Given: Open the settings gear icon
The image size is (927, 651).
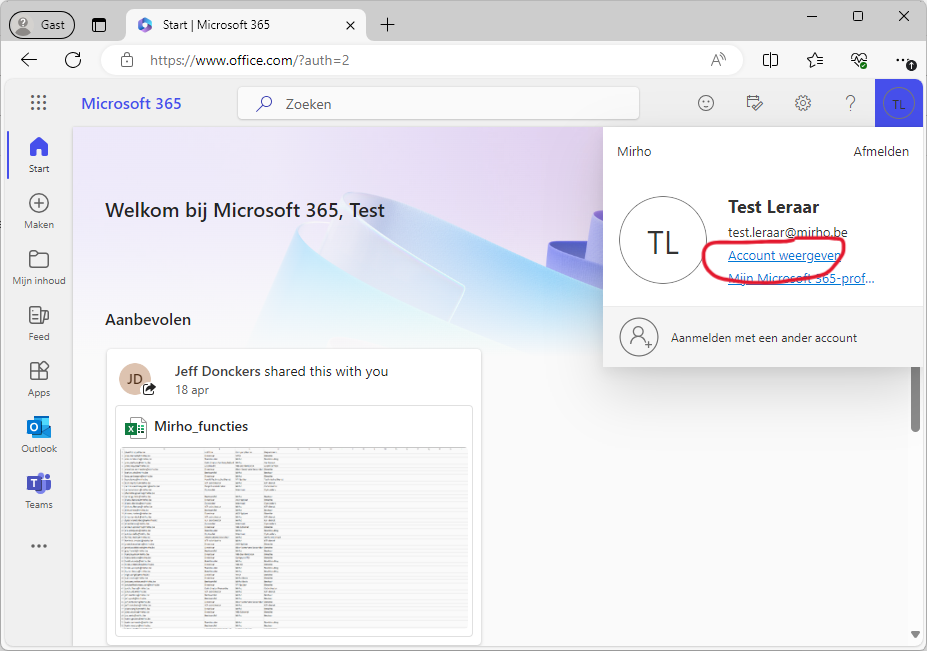Looking at the screenshot, I should click(x=802, y=103).
